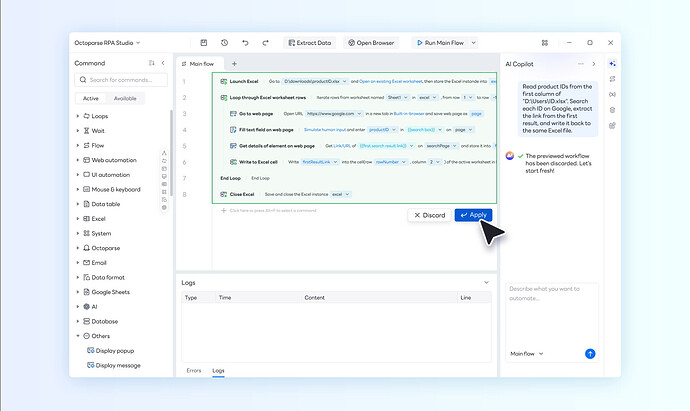Click the Copilot avatar icon beside the reply
Screen dimensions: 690x411
point(510,156)
